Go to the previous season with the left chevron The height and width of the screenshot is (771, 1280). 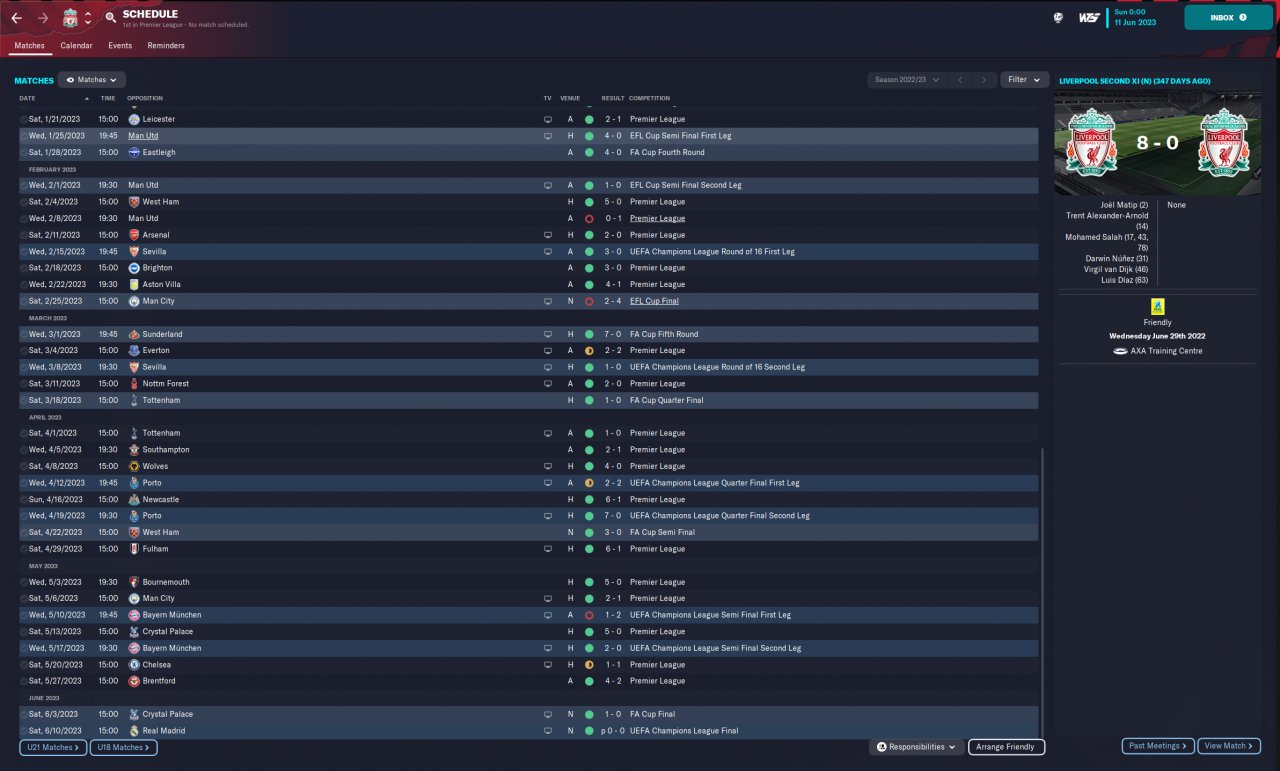pos(960,80)
